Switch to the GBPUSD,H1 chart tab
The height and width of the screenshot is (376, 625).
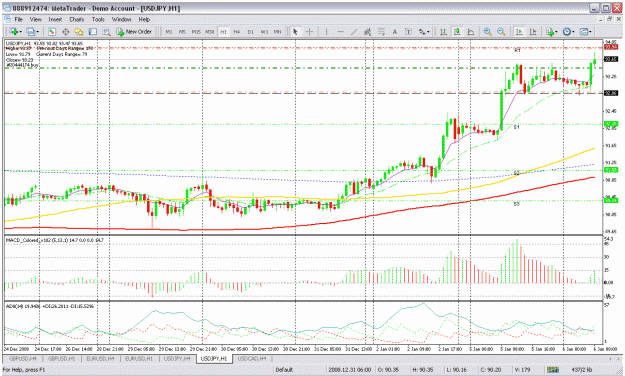[61, 358]
